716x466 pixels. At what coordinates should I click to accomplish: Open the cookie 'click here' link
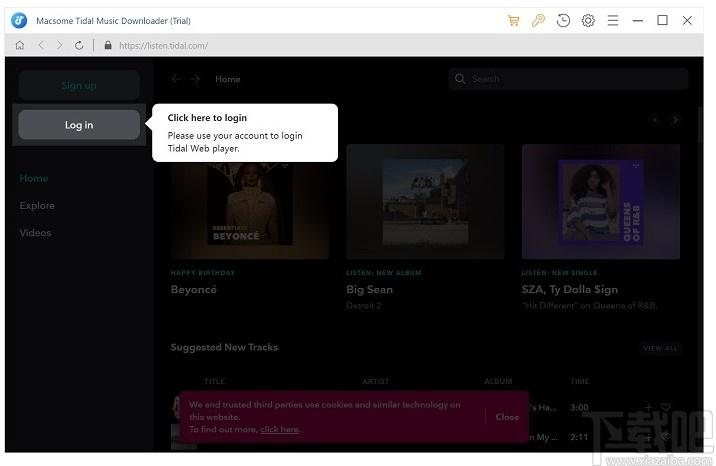[x=280, y=429]
